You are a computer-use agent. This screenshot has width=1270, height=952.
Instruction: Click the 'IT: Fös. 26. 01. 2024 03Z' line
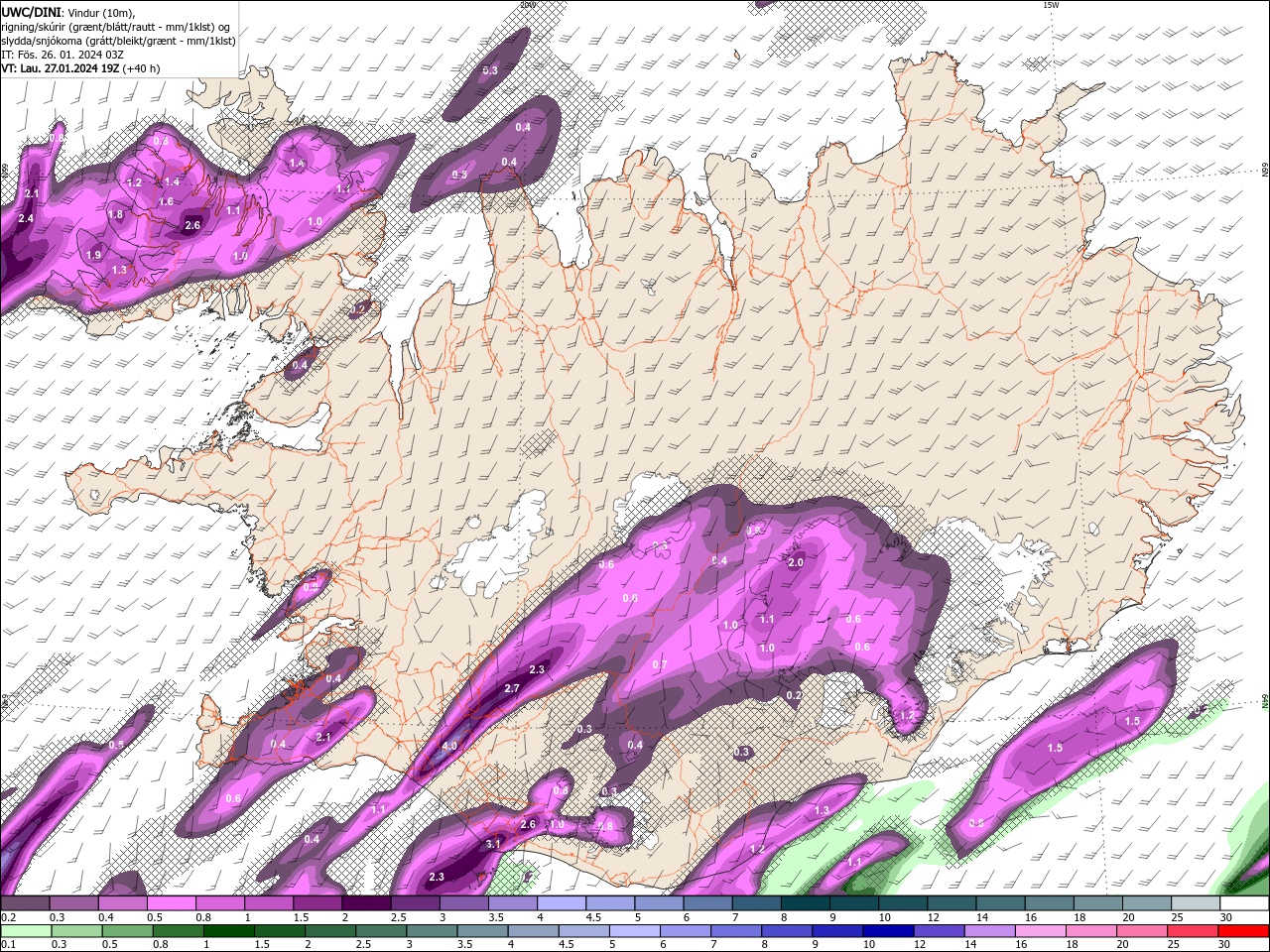click(x=63, y=55)
